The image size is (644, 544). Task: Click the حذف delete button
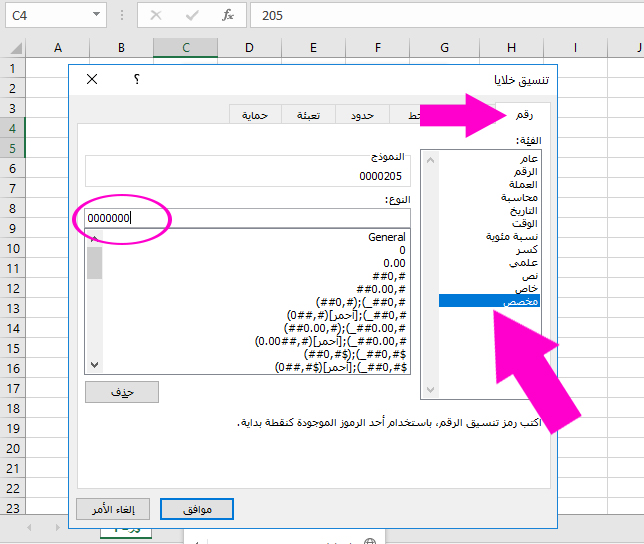[x=122, y=392]
